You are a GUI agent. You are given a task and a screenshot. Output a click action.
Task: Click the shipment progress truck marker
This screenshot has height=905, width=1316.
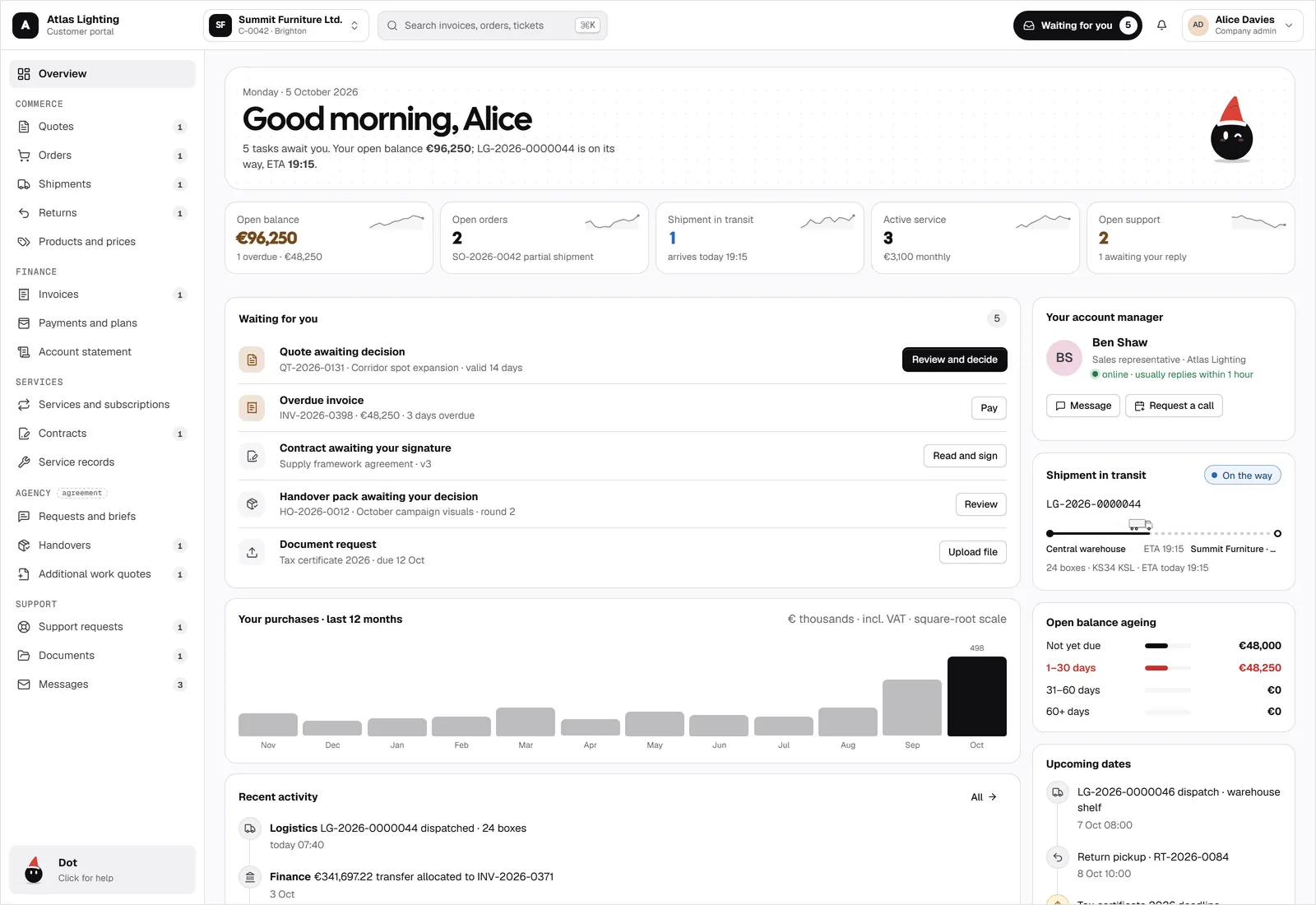pyautogui.click(x=1140, y=525)
